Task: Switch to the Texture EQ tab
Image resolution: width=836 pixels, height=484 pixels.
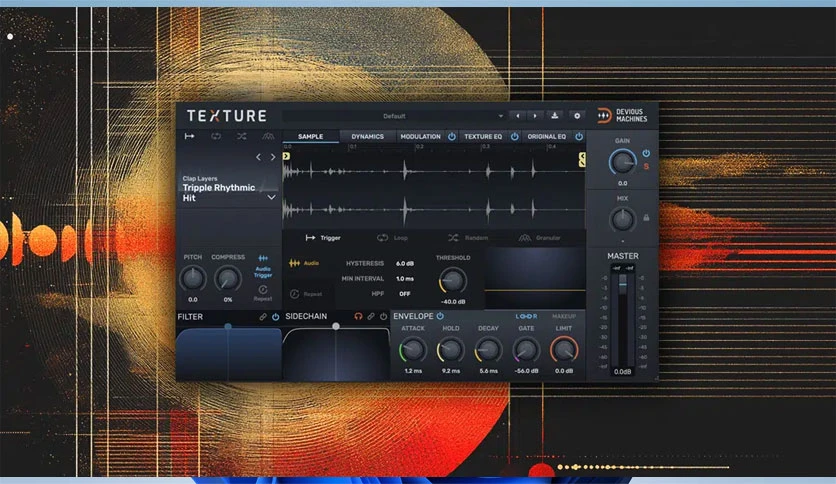Action: (483, 136)
